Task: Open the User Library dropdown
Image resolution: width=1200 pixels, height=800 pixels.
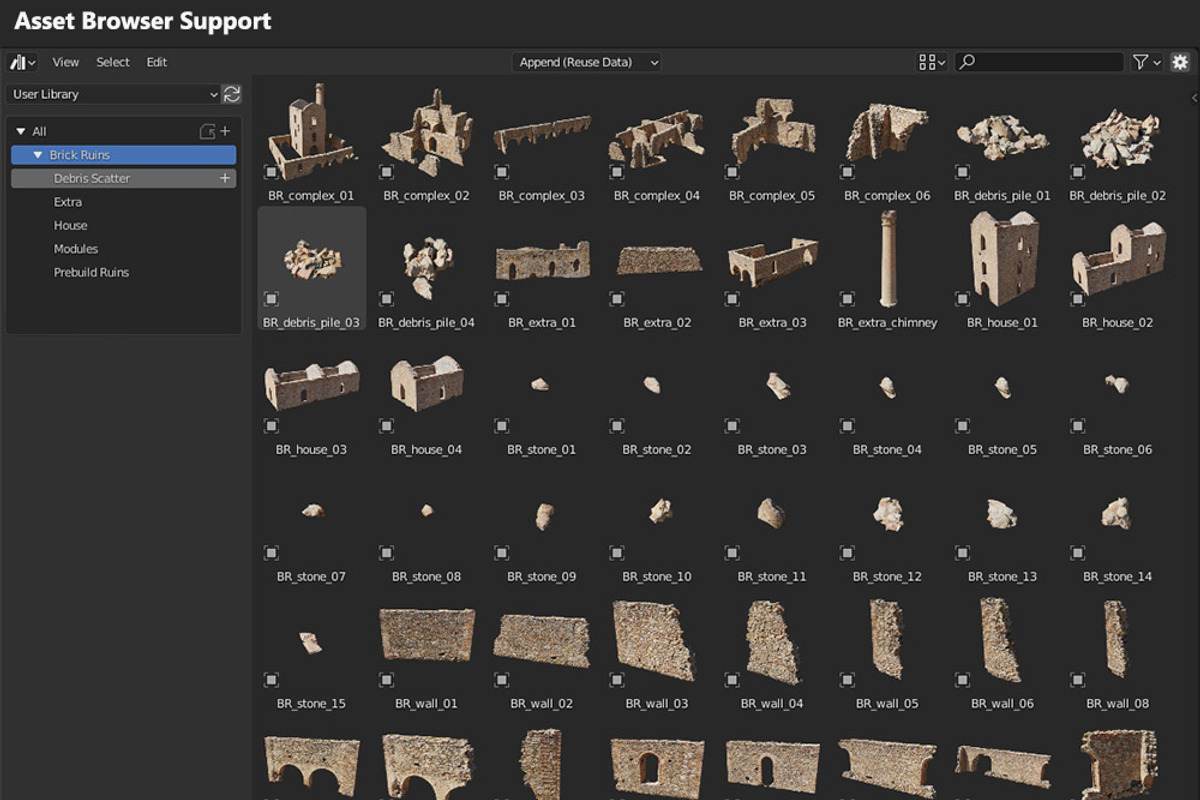Action: pyautogui.click(x=113, y=94)
